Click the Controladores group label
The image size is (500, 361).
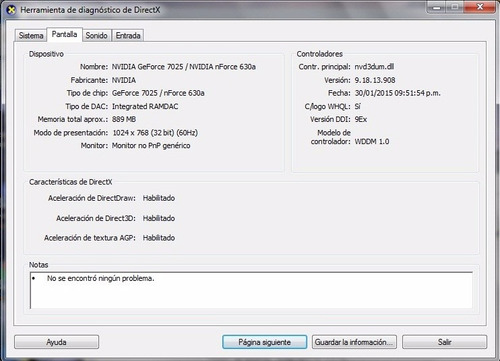pyautogui.click(x=320, y=54)
